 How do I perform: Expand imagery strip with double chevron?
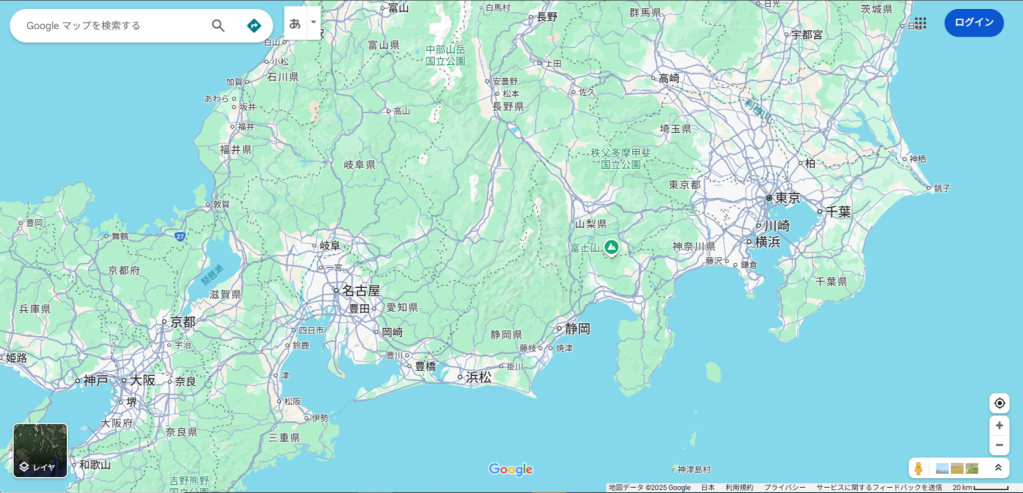coord(998,468)
